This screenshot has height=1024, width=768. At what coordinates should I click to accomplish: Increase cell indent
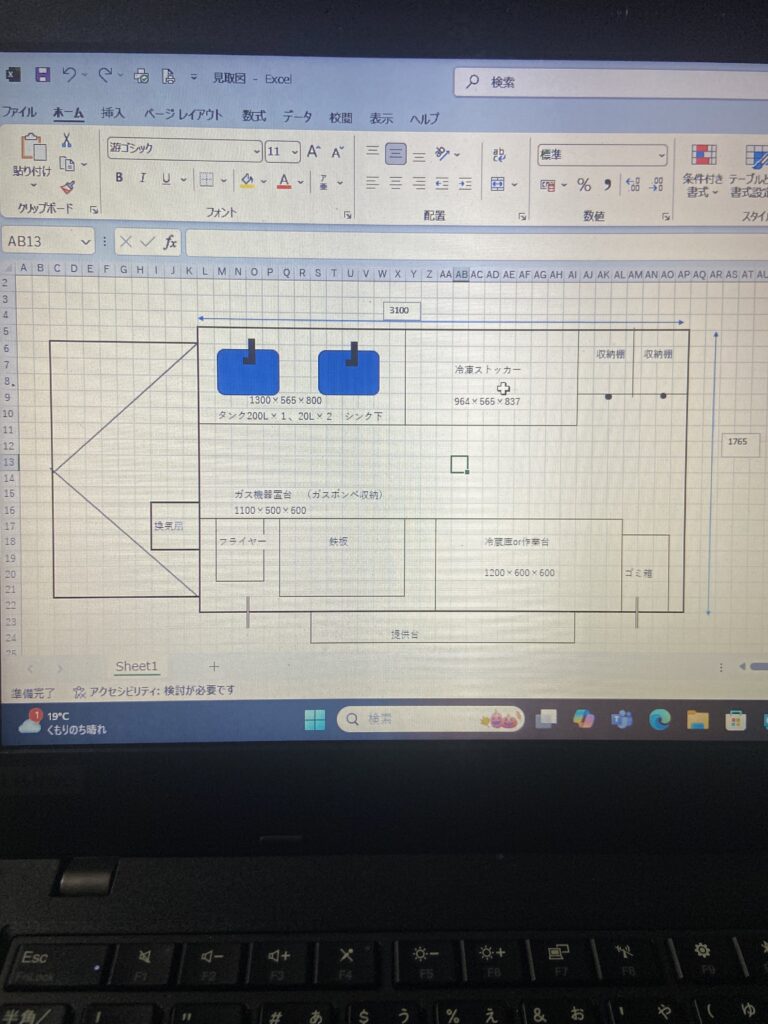coord(465,185)
